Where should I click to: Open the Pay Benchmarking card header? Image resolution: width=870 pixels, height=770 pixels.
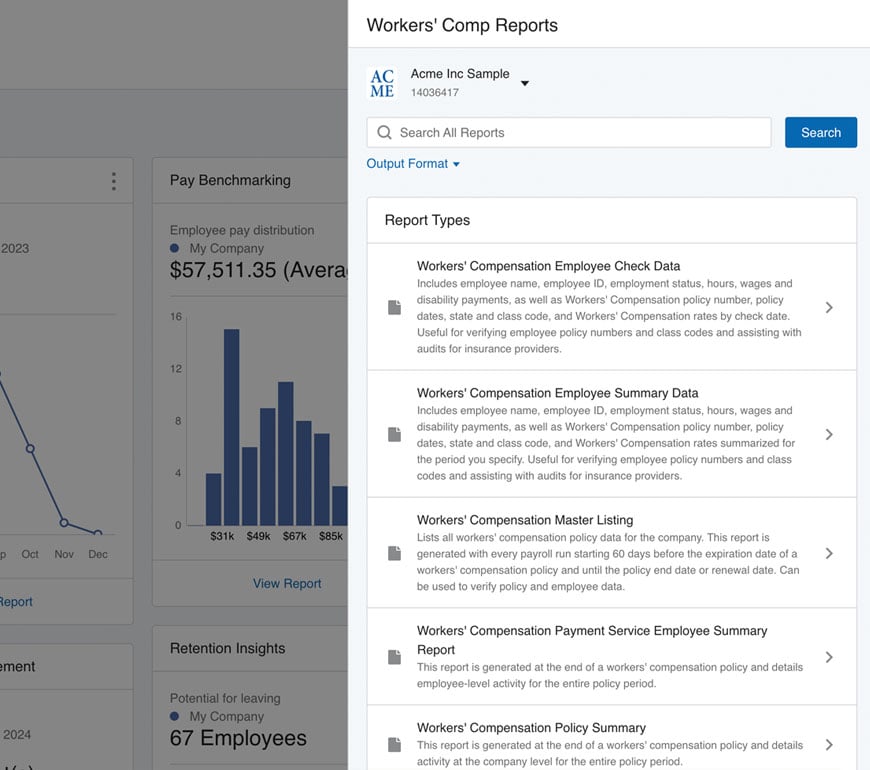click(x=229, y=180)
